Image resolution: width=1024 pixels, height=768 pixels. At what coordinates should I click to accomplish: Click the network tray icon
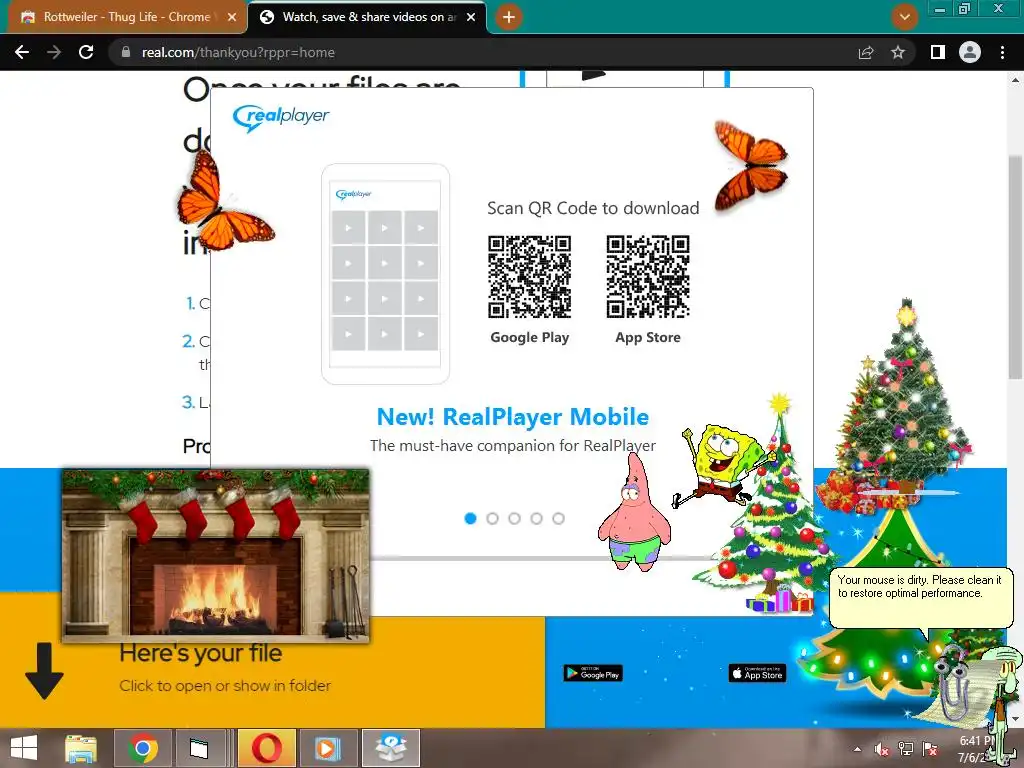tap(906, 750)
